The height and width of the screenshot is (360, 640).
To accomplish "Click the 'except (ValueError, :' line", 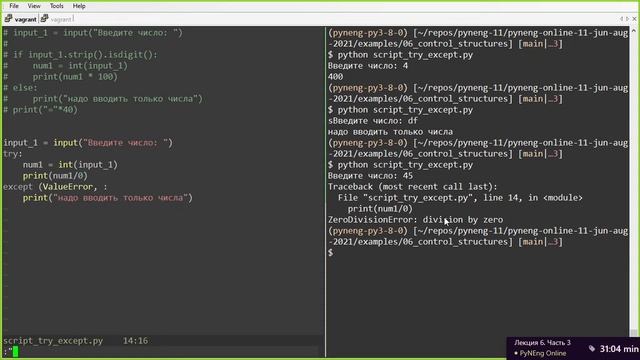I will (55, 187).
